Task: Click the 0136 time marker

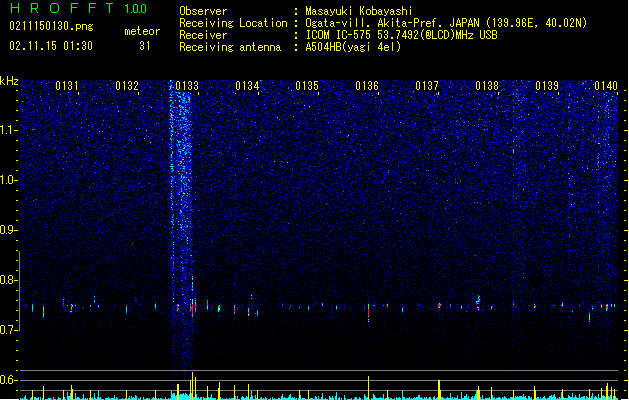Action: tap(367, 86)
